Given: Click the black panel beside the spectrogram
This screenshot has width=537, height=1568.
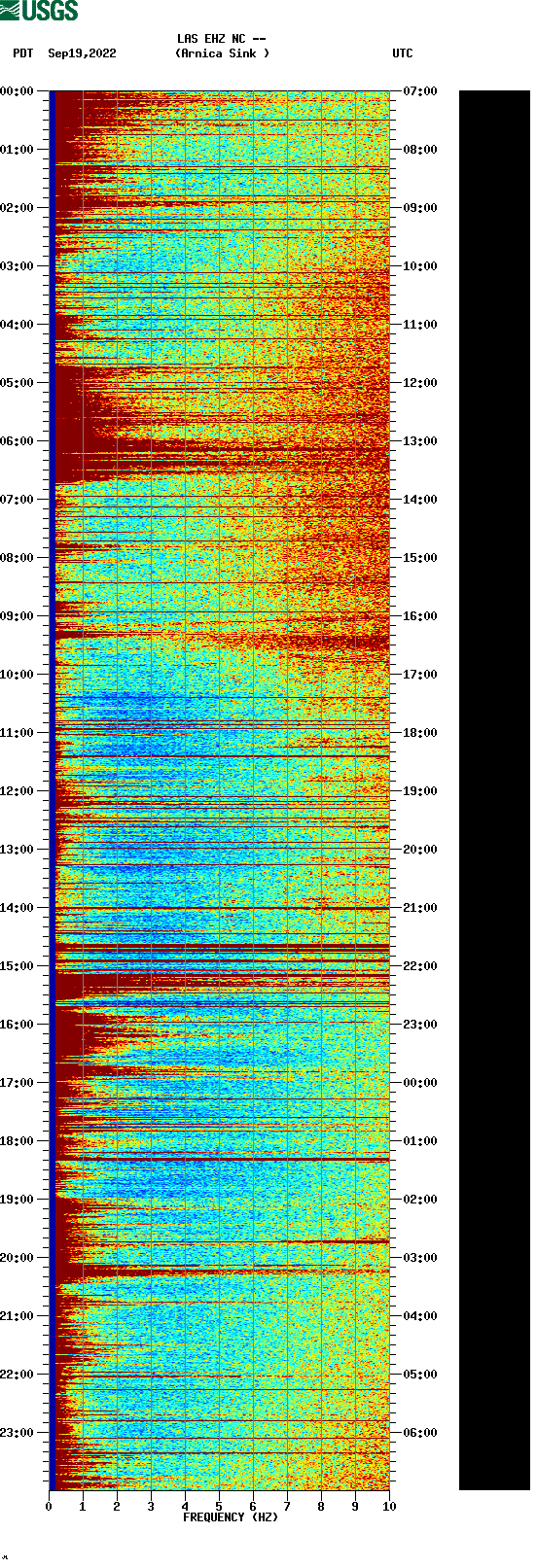Looking at the screenshot, I should click(x=494, y=790).
